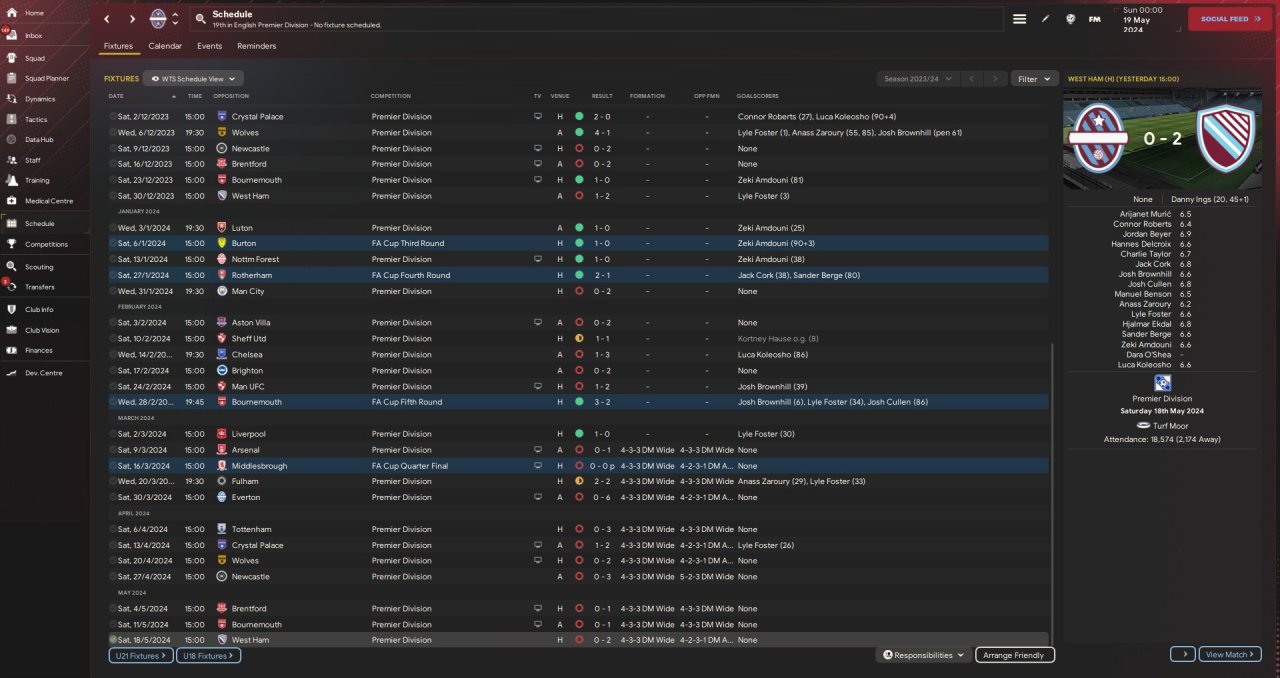Select Schedule in the sidebar
1280x678 pixels.
click(x=40, y=223)
